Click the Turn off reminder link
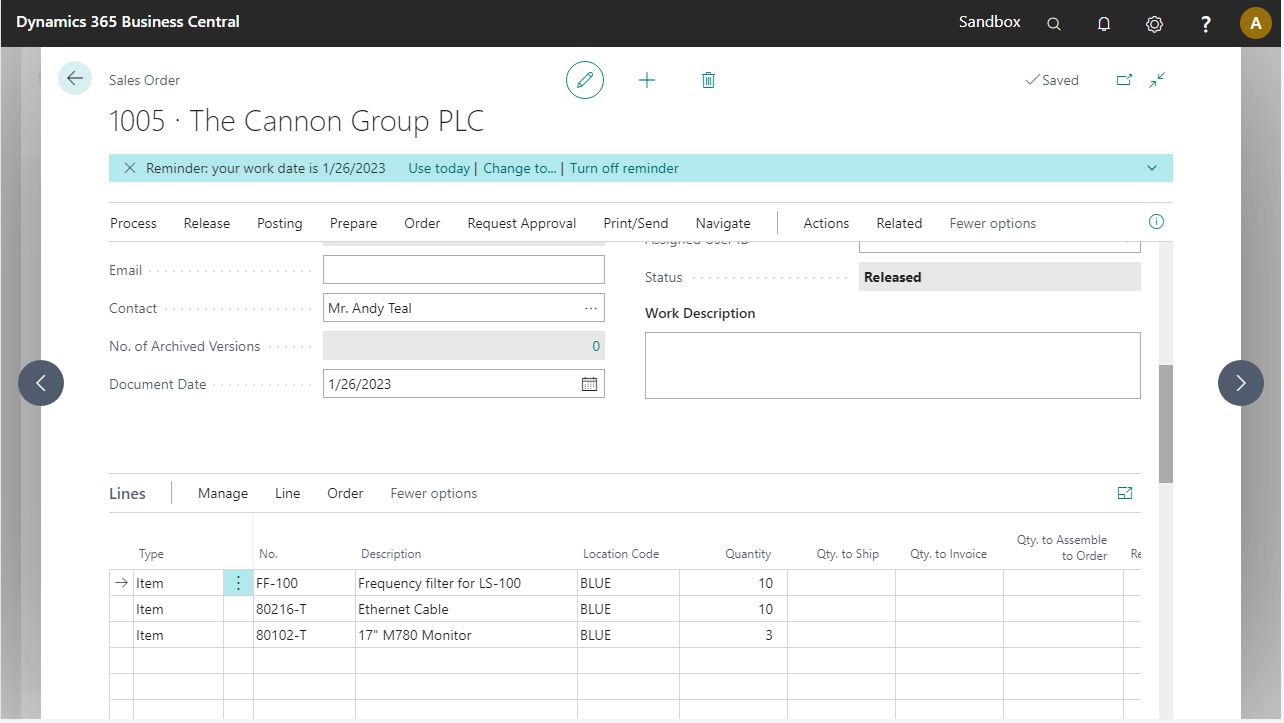Image resolution: width=1284 pixels, height=723 pixels. [x=624, y=168]
